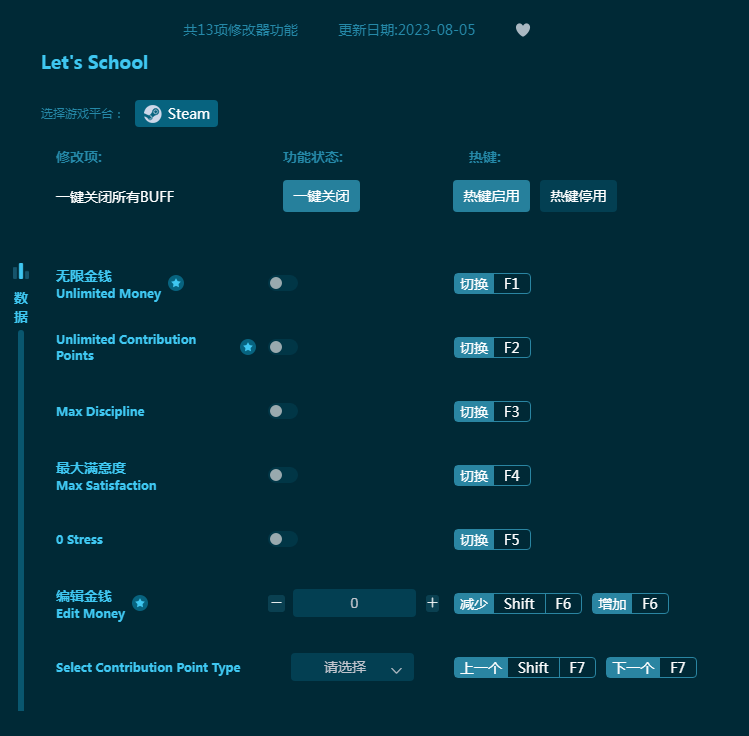Click the 一键关闭所有BUFF label
The width and height of the screenshot is (749, 736).
pyautogui.click(x=115, y=197)
